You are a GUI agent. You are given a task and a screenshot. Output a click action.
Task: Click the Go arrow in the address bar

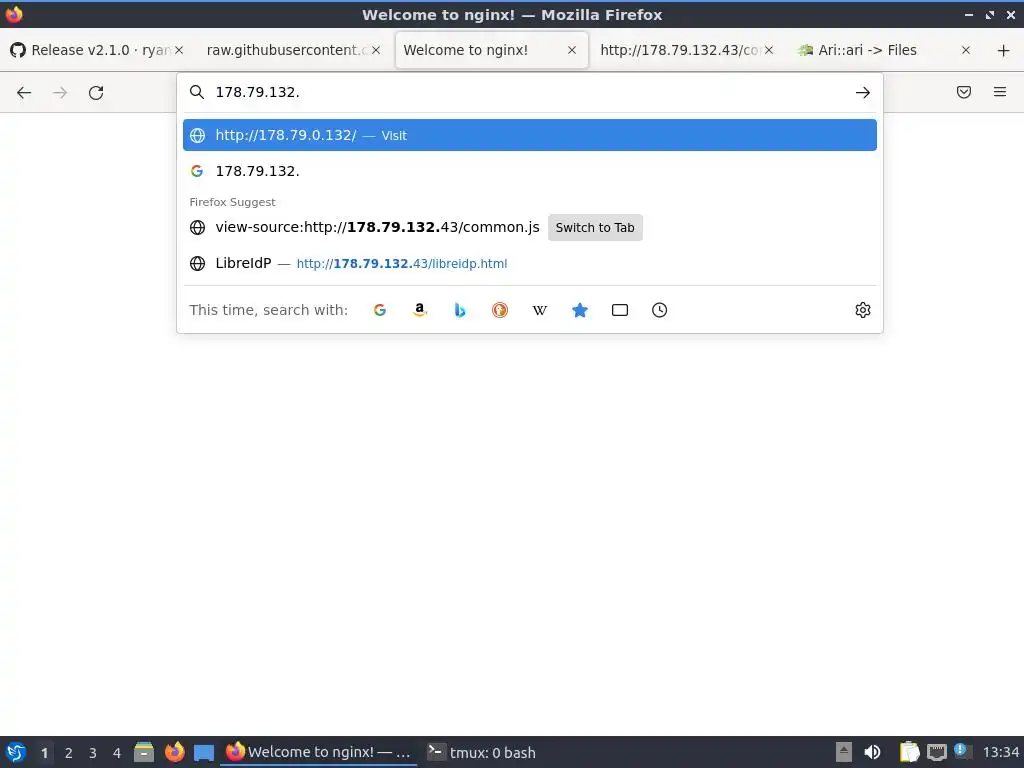pos(862,93)
